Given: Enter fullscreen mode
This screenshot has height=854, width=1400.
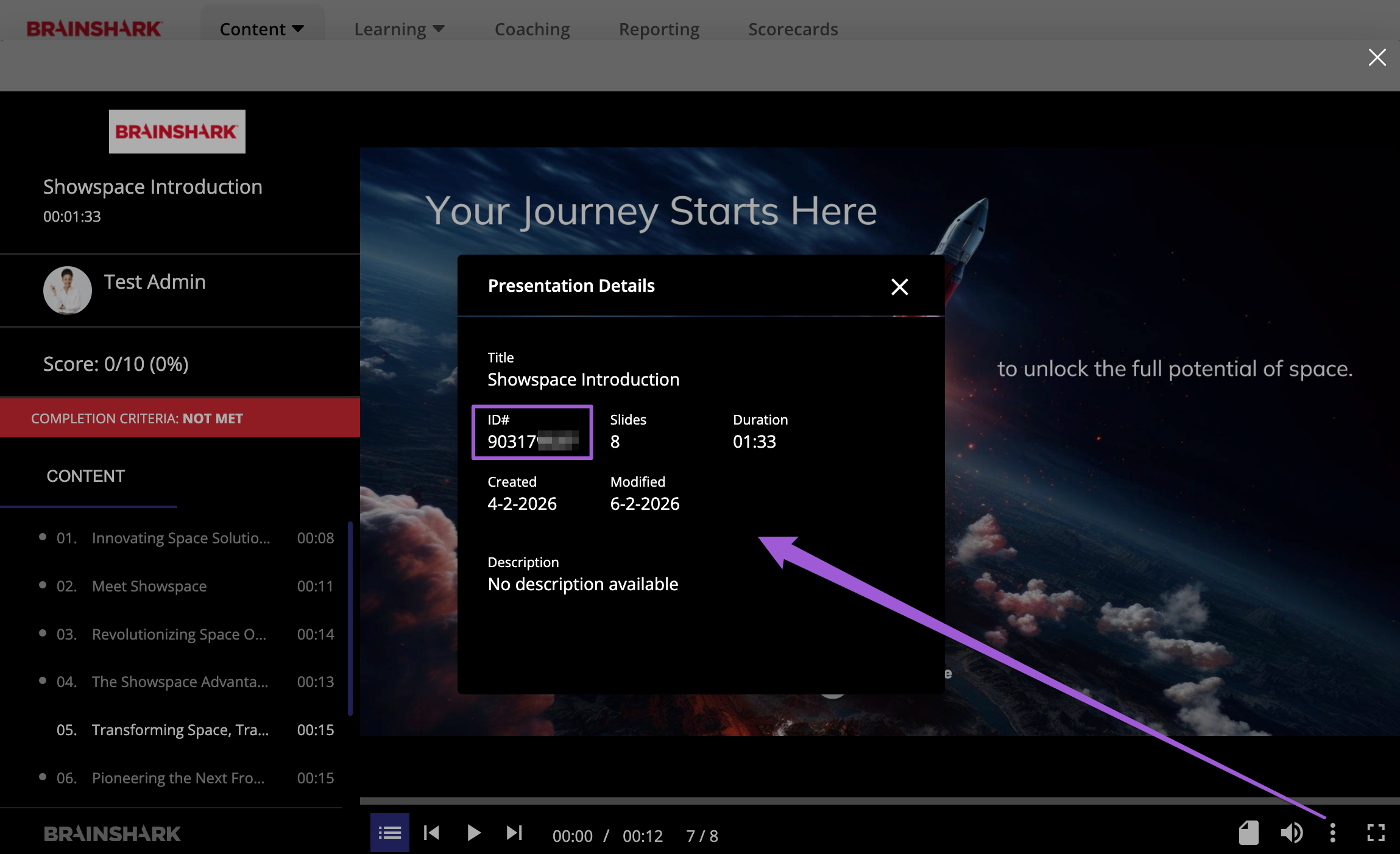Looking at the screenshot, I should (x=1376, y=833).
